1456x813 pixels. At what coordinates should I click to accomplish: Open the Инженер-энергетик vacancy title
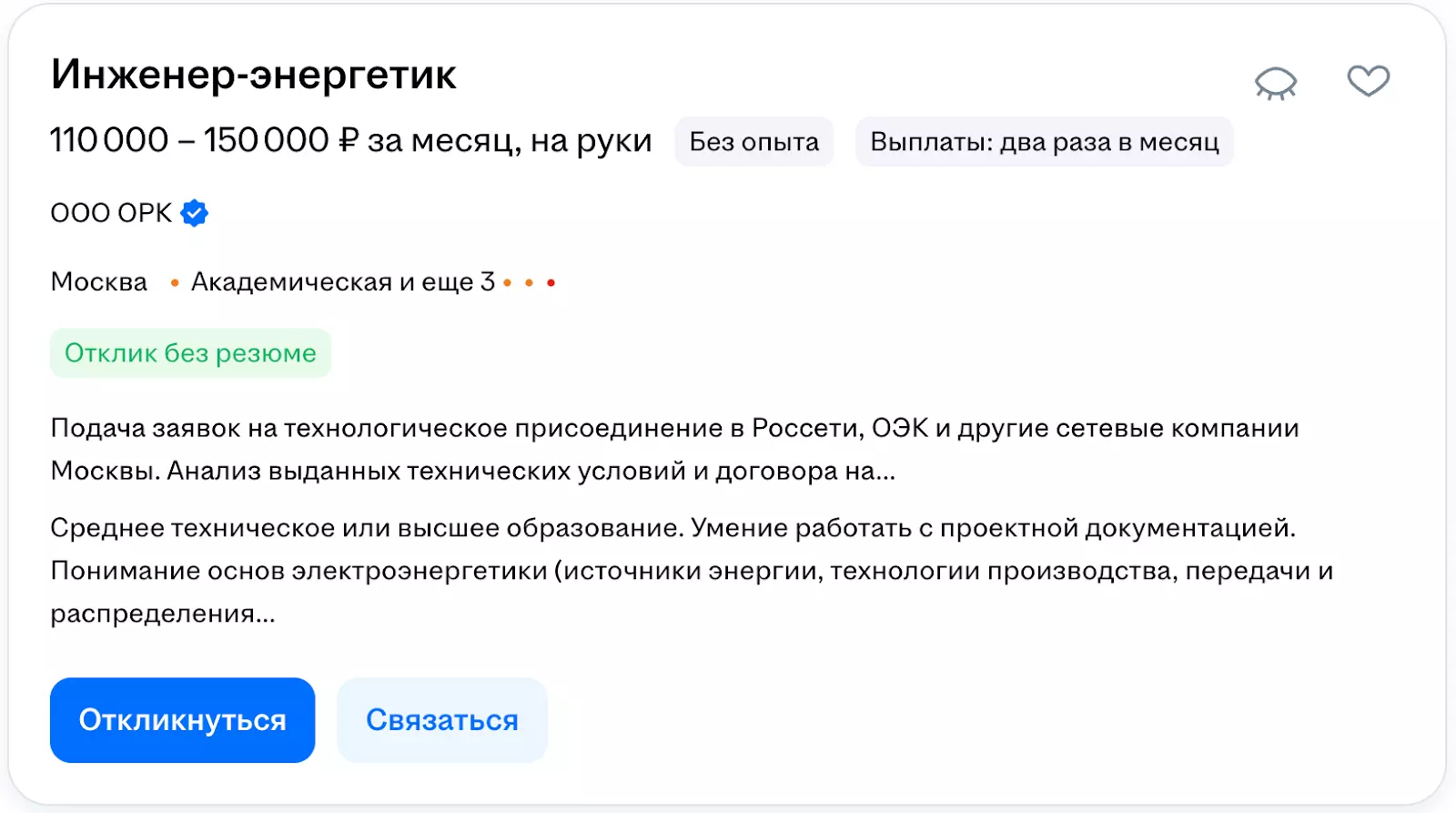253,75
